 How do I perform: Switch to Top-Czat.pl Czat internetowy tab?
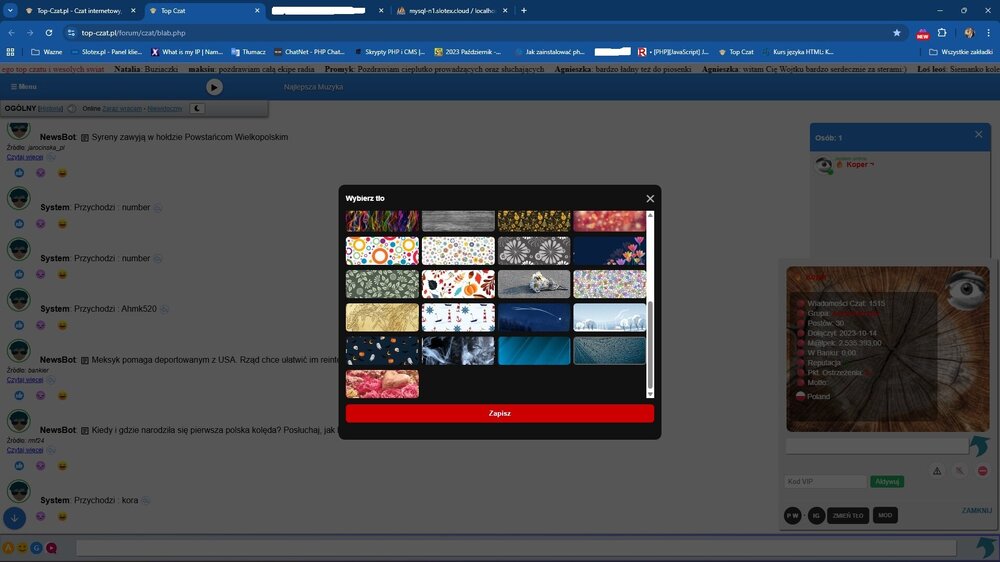click(x=80, y=11)
